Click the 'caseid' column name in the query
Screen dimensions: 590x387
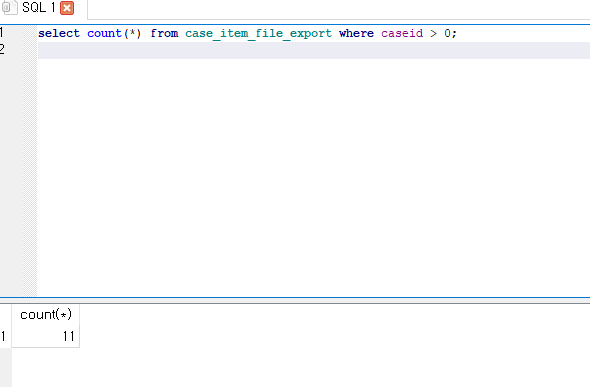coord(402,33)
